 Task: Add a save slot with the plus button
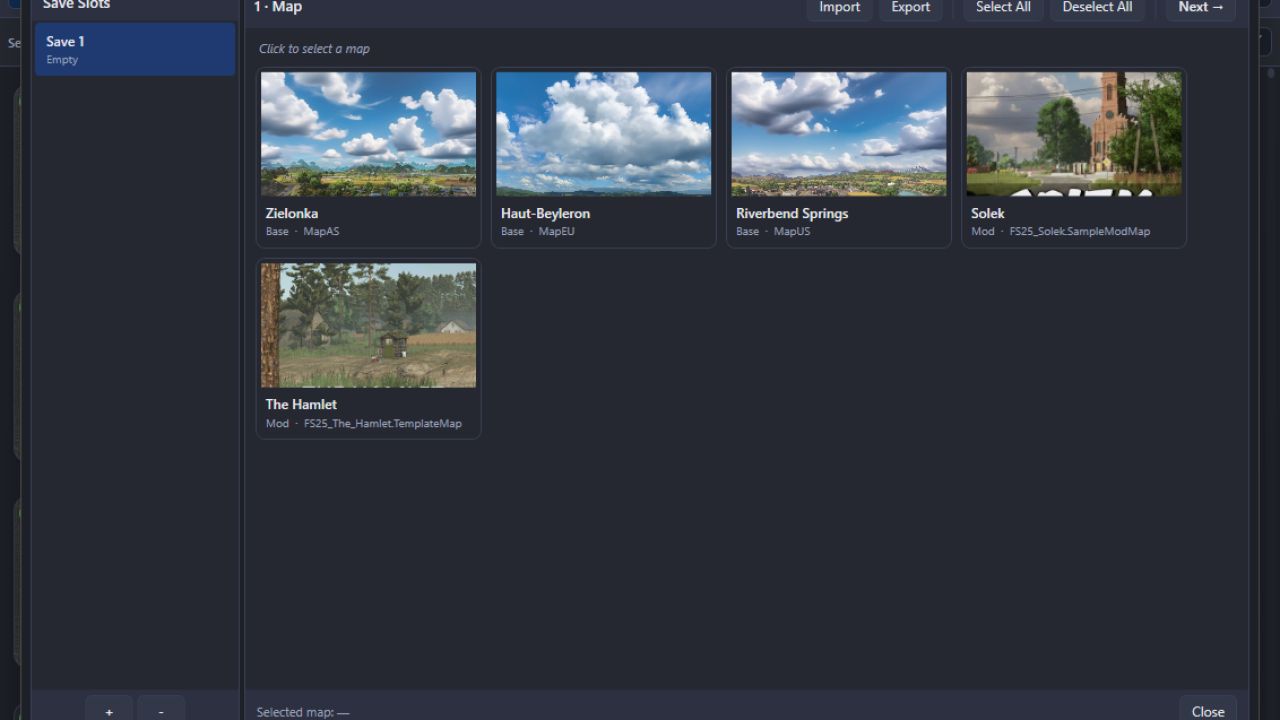coord(109,710)
